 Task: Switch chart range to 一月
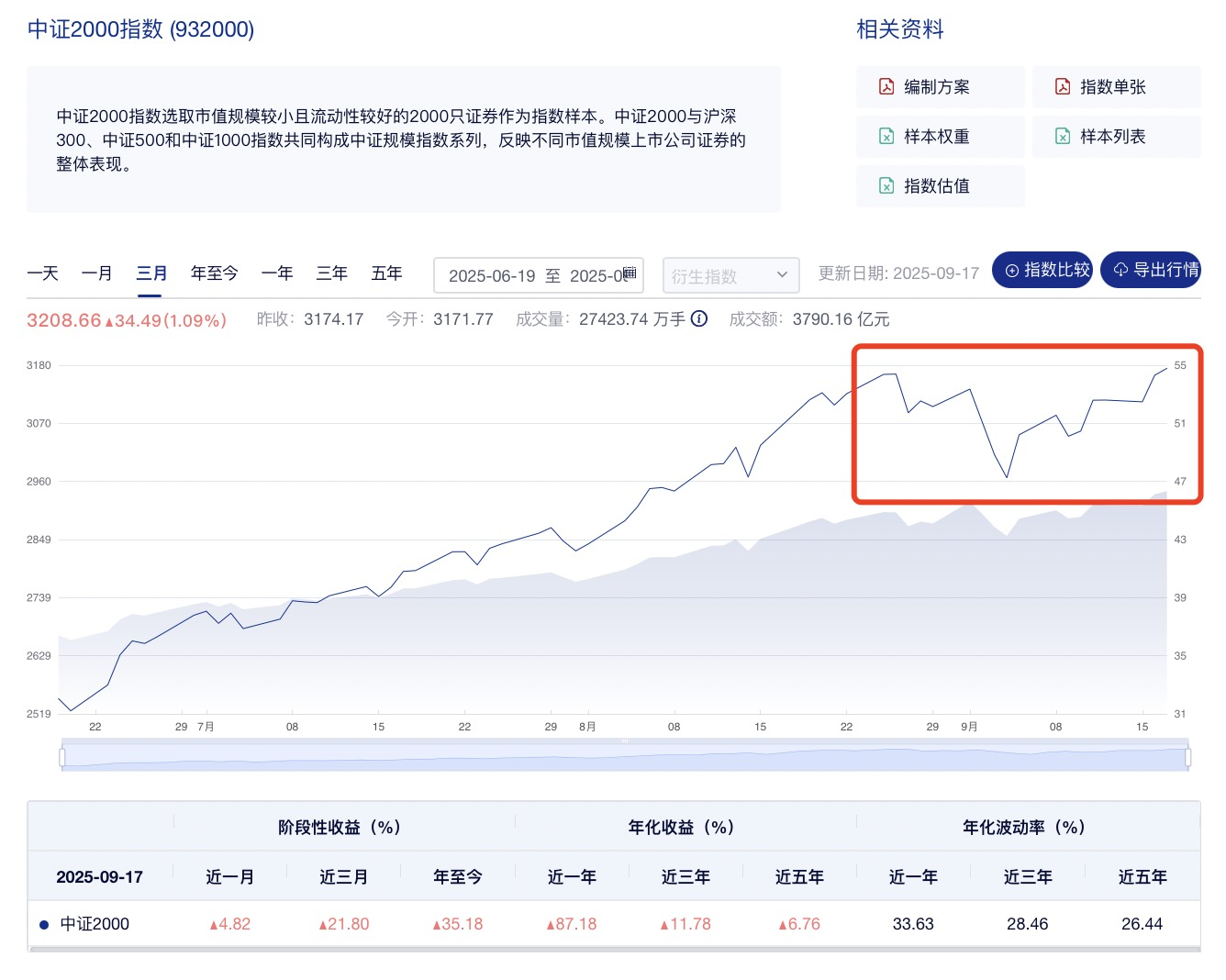tap(97, 273)
